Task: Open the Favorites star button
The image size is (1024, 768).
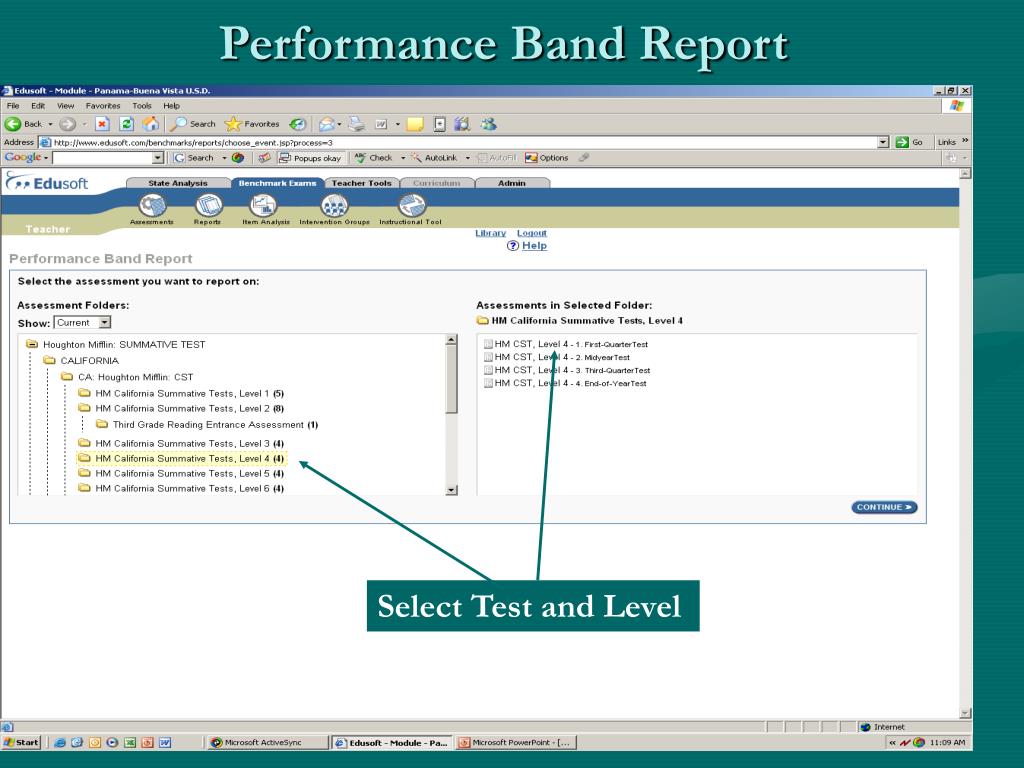Action: (252, 124)
